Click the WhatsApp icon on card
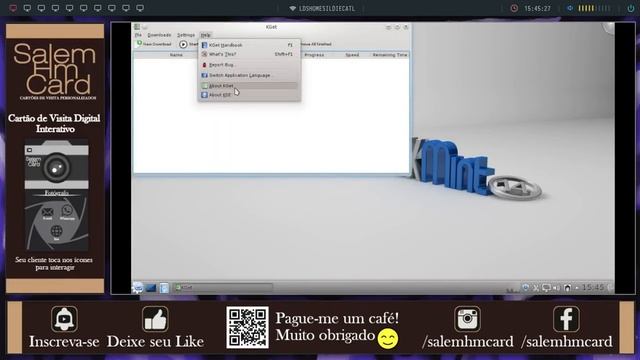 click(67, 211)
